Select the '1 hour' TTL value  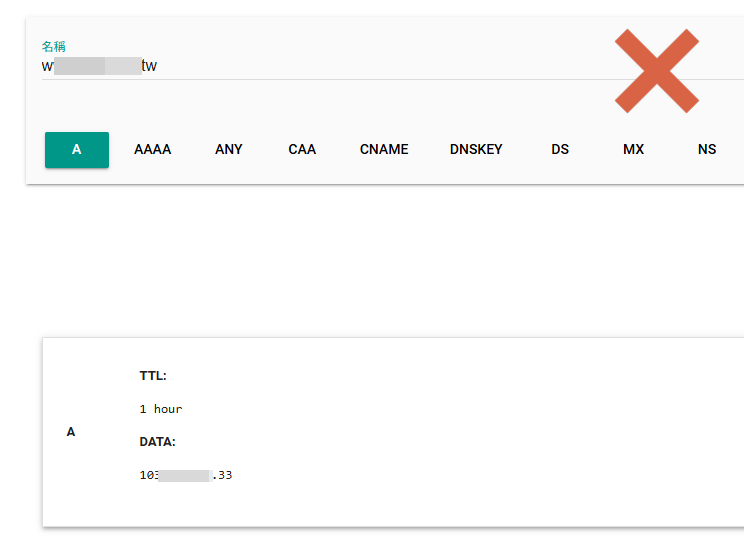click(161, 409)
